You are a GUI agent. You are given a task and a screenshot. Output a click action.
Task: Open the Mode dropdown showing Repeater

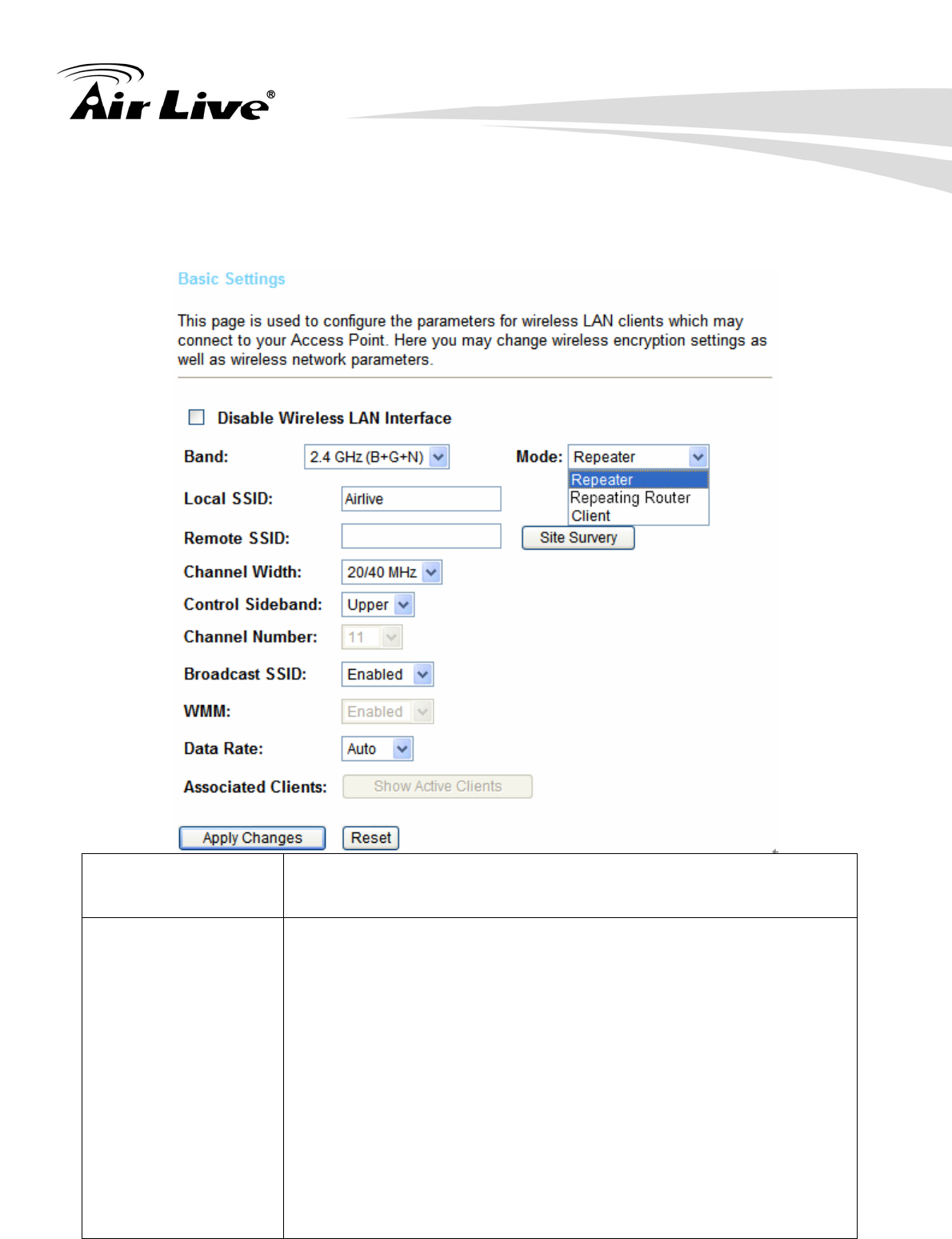[638, 457]
